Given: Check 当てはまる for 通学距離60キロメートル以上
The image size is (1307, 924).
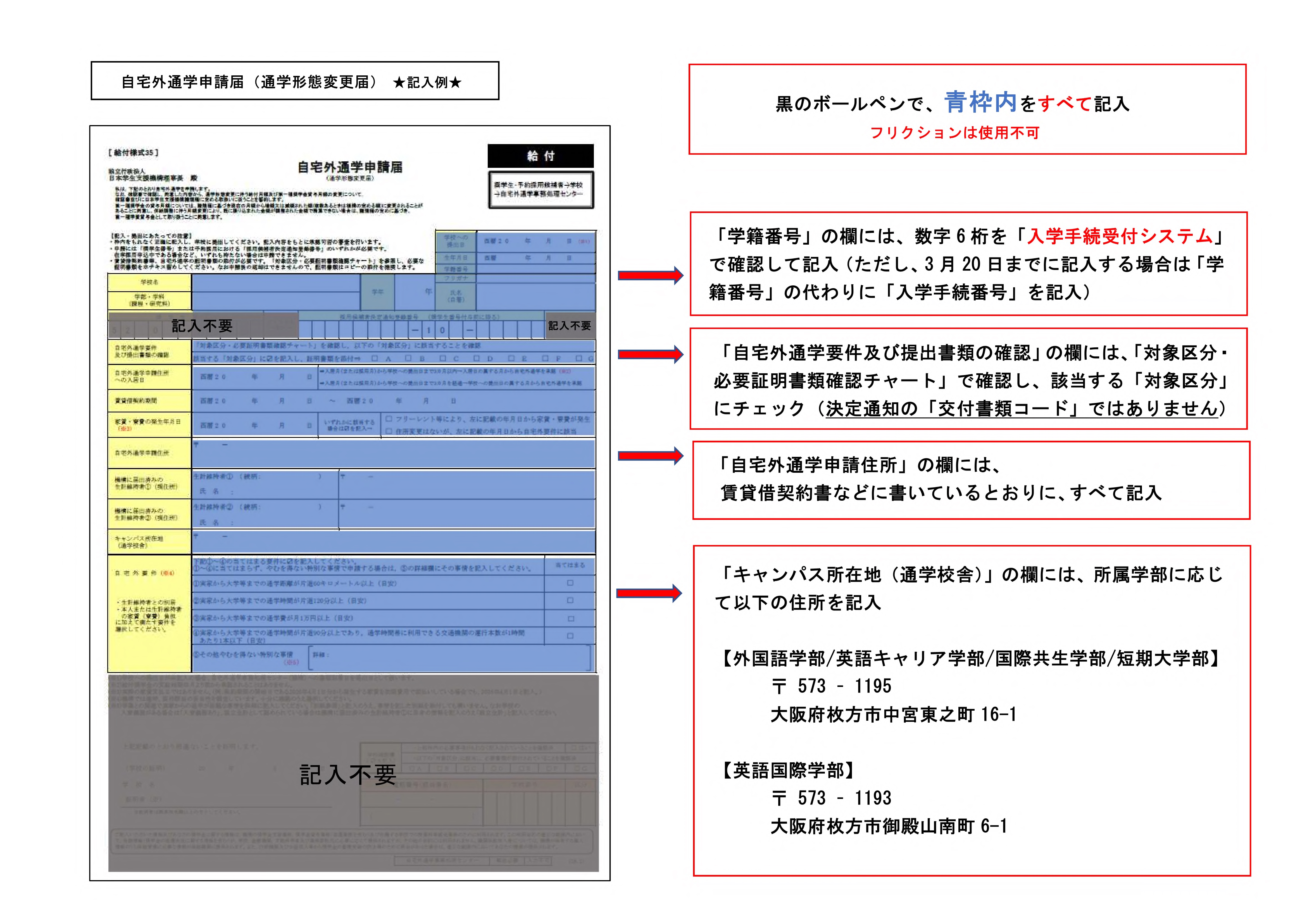Looking at the screenshot, I should coord(570,583).
